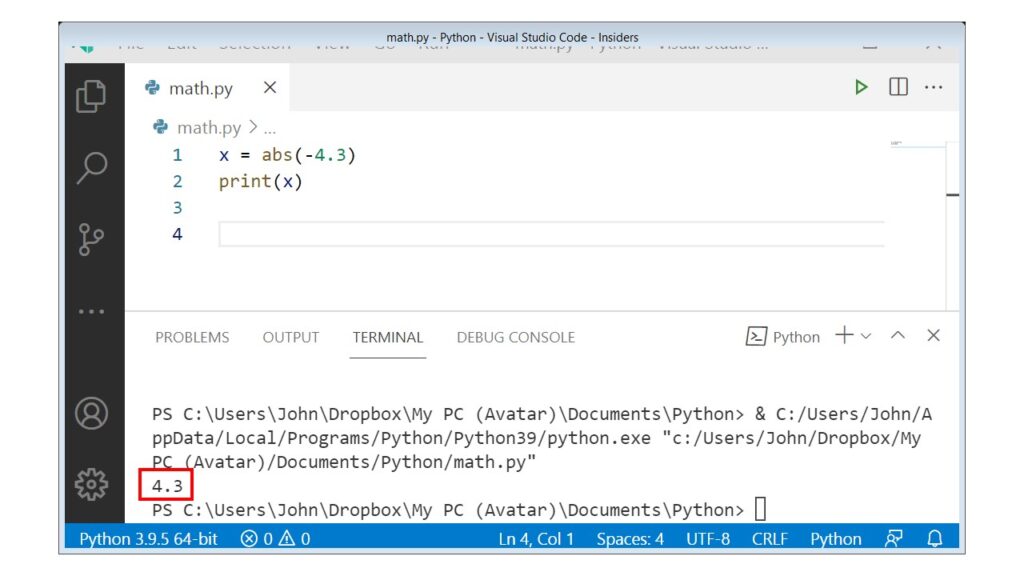Change end of line sequence via CRLF
This screenshot has width=1024, height=576.
(x=769, y=539)
